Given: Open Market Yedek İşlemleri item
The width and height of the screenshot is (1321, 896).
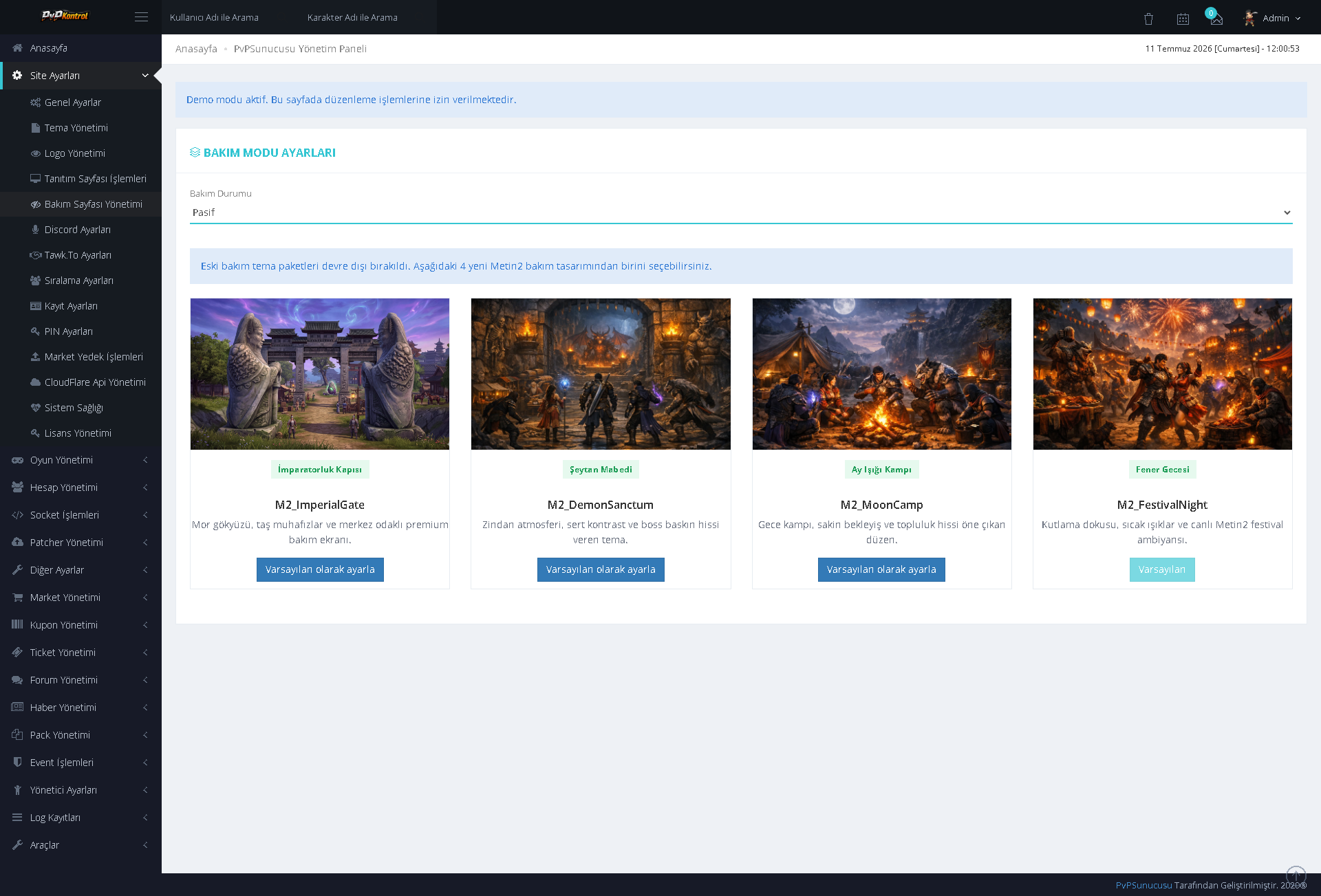Looking at the screenshot, I should tap(80, 357).
